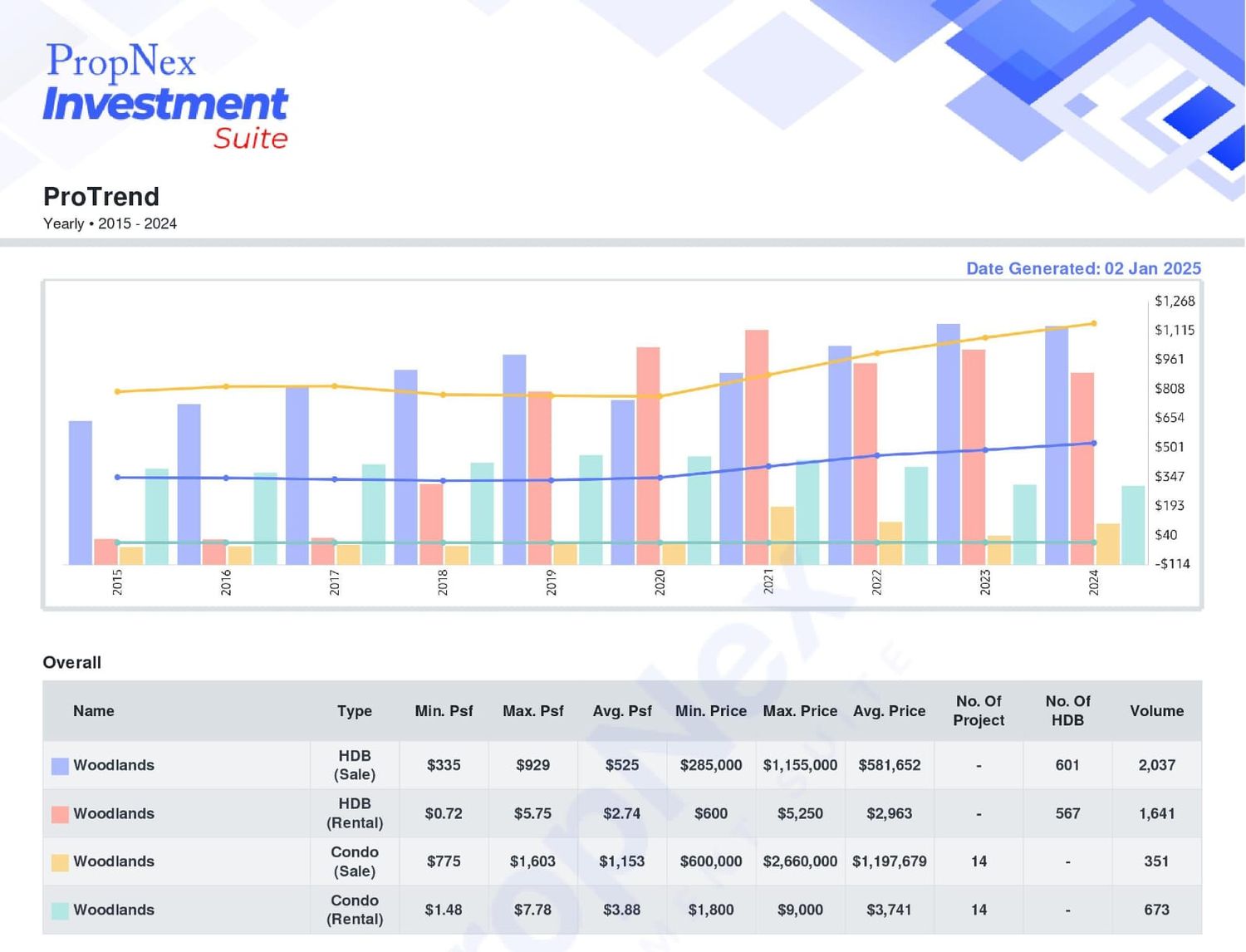Click the 2024 yellow line data point
Screen dimensions: 1246x952
(x=1094, y=323)
